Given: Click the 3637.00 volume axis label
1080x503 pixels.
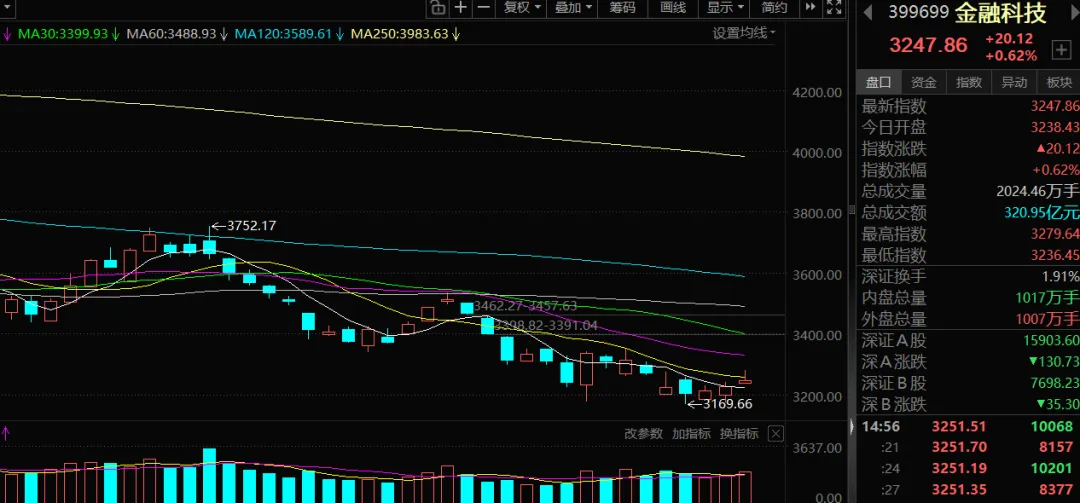Looking at the screenshot, I should 816,449.
